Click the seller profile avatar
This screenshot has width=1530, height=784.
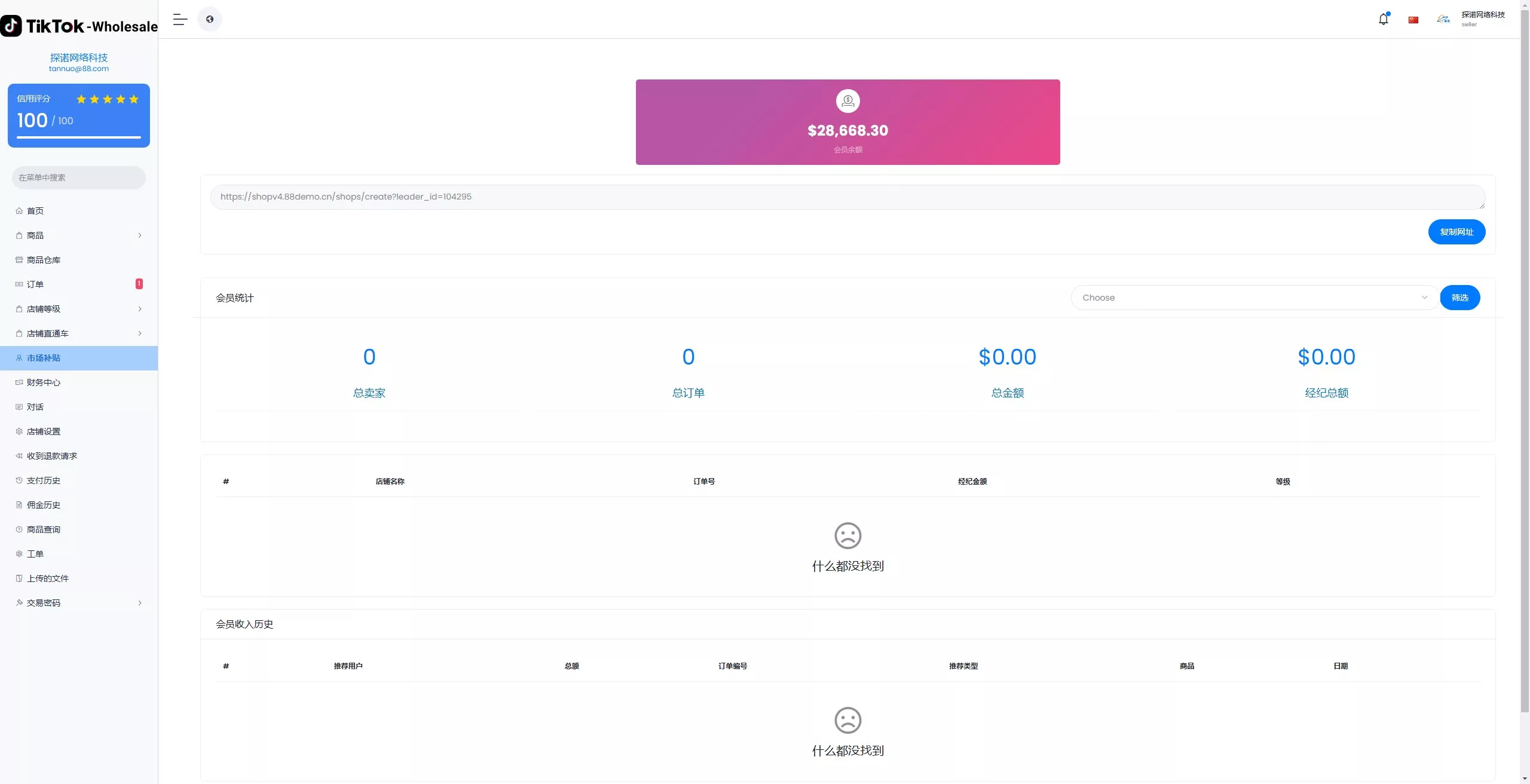click(1443, 19)
